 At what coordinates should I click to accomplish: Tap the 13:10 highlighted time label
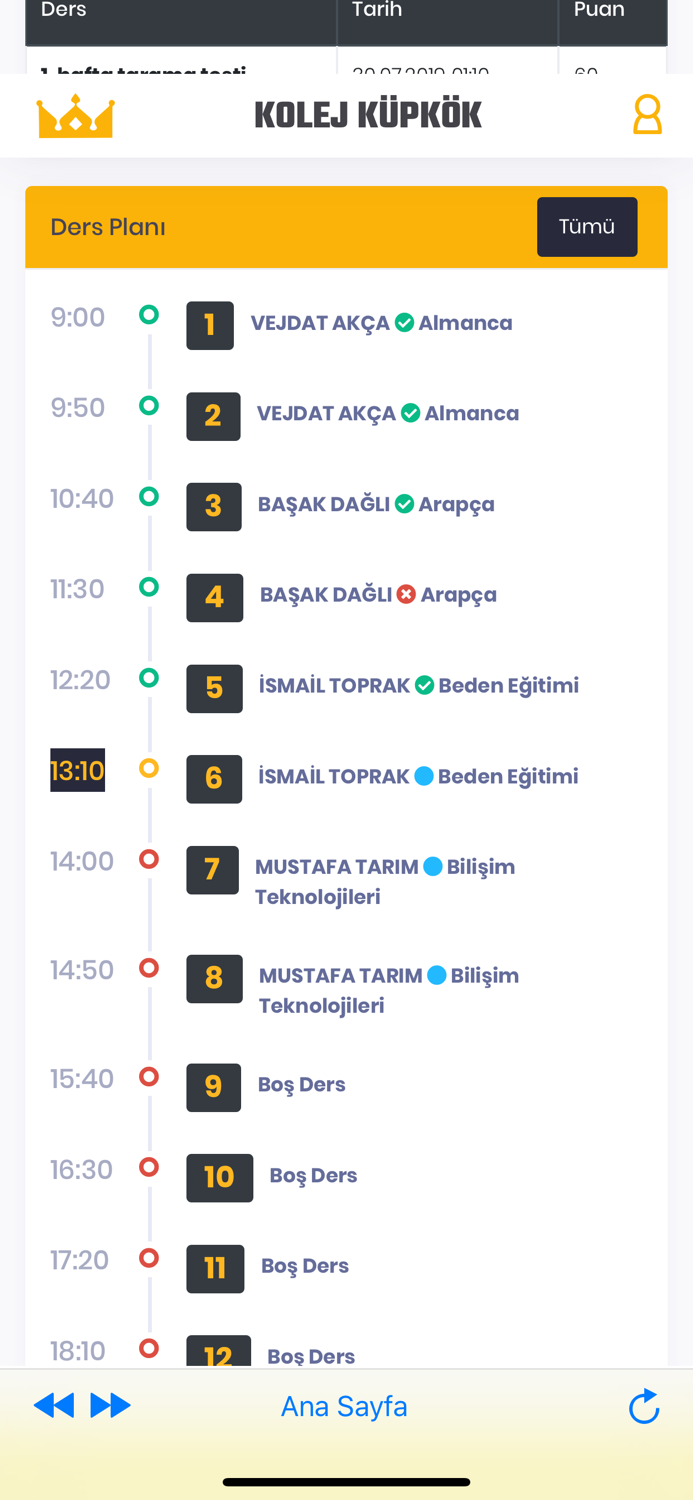click(77, 770)
